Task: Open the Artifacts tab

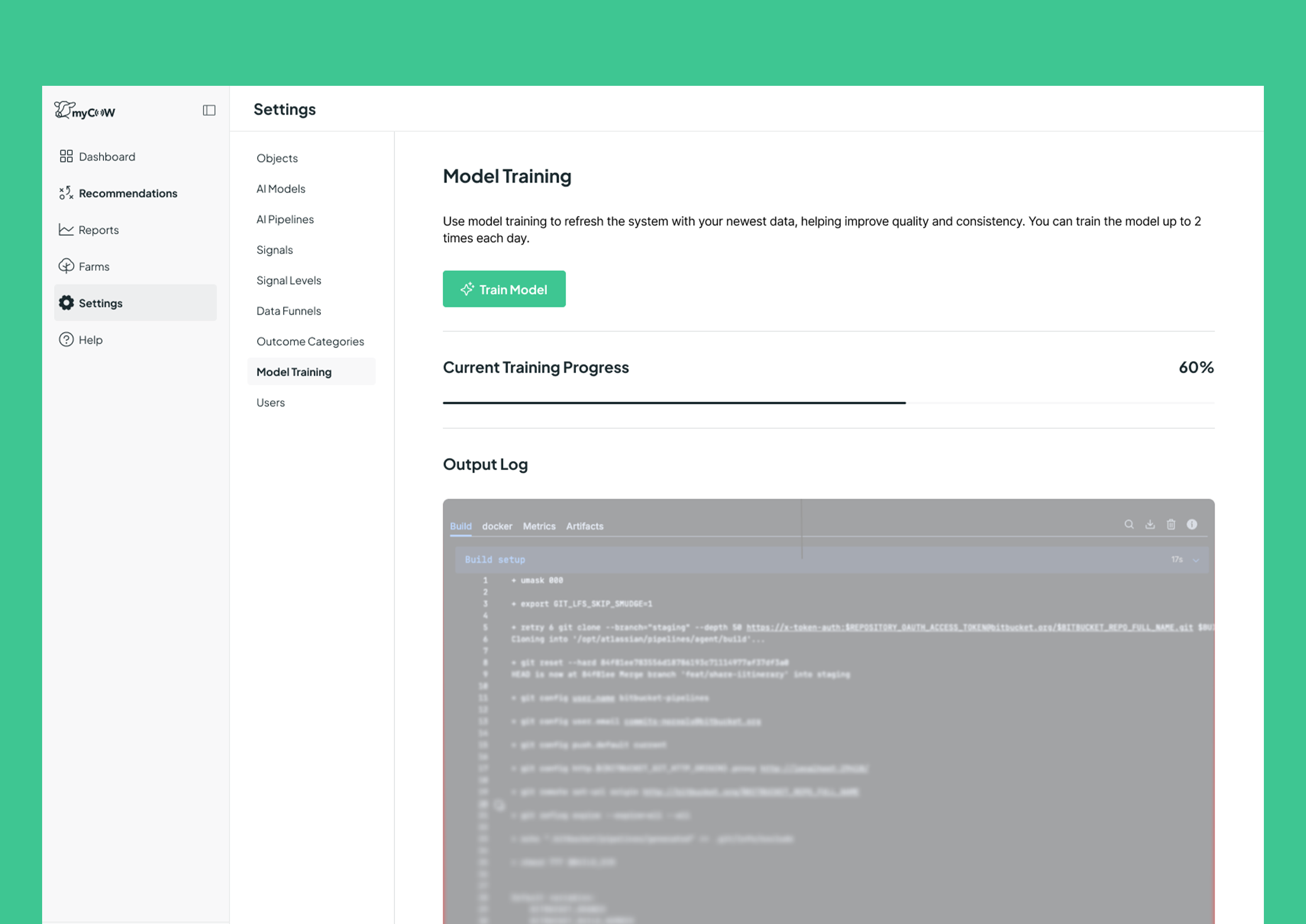Action: coord(585,526)
